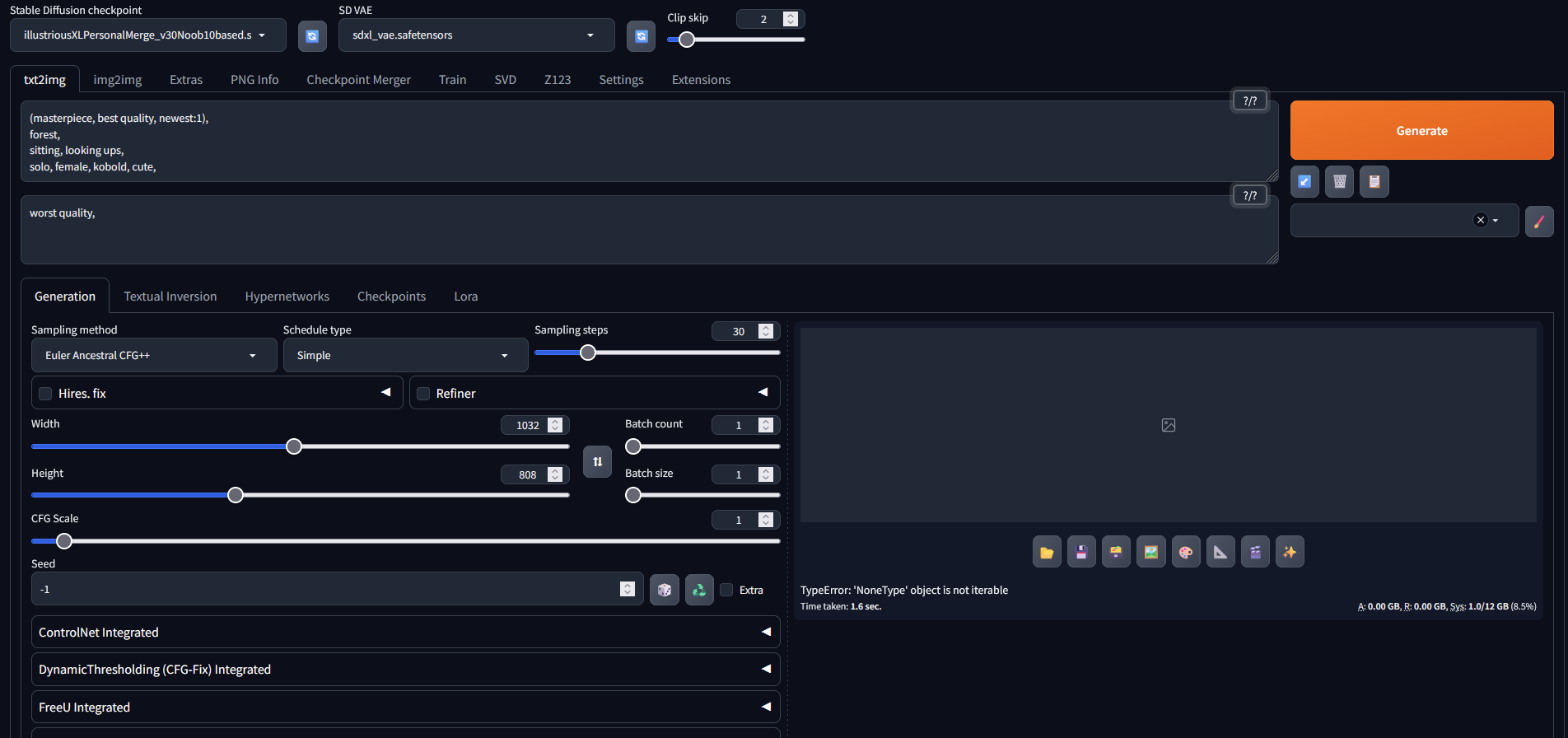Send image to inpaint with palette icon

pos(1186,552)
